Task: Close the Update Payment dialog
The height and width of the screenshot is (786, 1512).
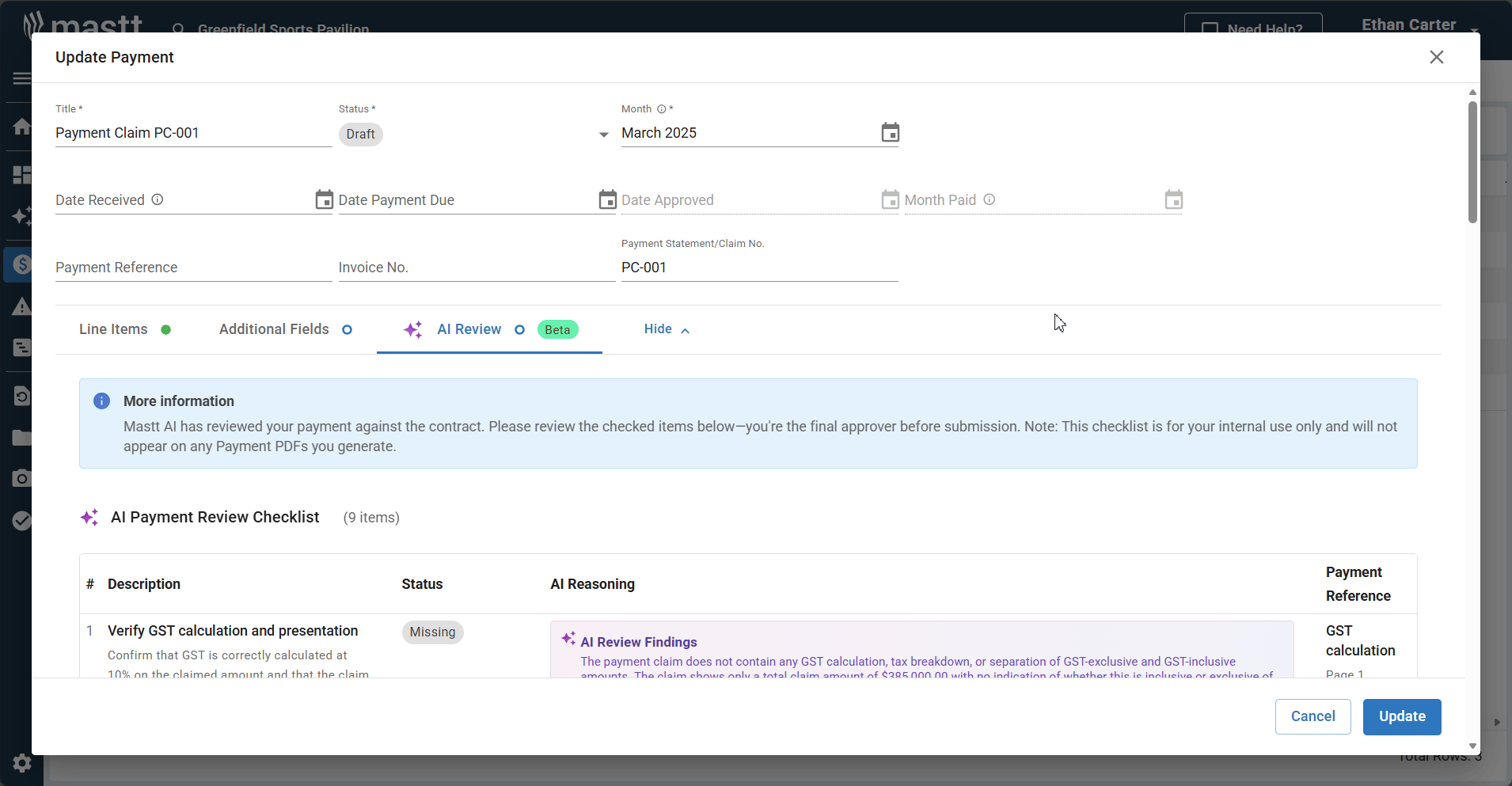Action: pos(1436,57)
